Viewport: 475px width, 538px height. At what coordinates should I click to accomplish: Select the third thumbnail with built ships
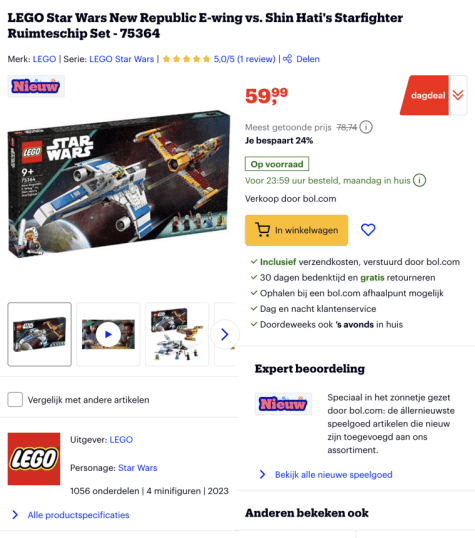click(177, 334)
